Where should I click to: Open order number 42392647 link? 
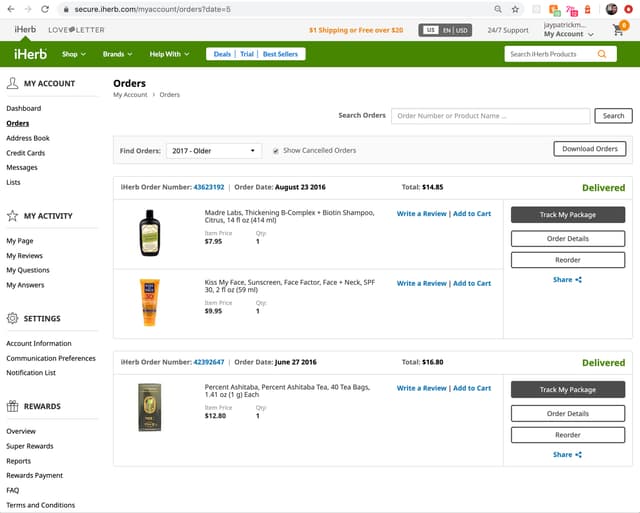[x=209, y=362]
